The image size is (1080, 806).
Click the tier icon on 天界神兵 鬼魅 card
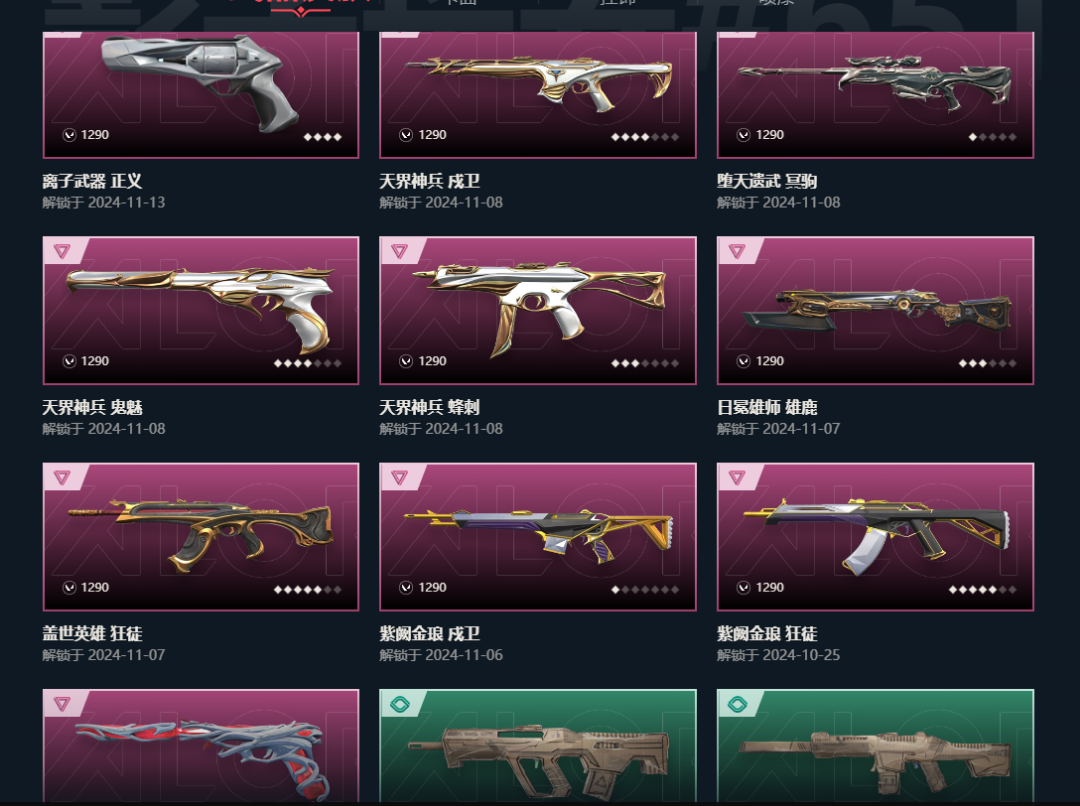(62, 251)
